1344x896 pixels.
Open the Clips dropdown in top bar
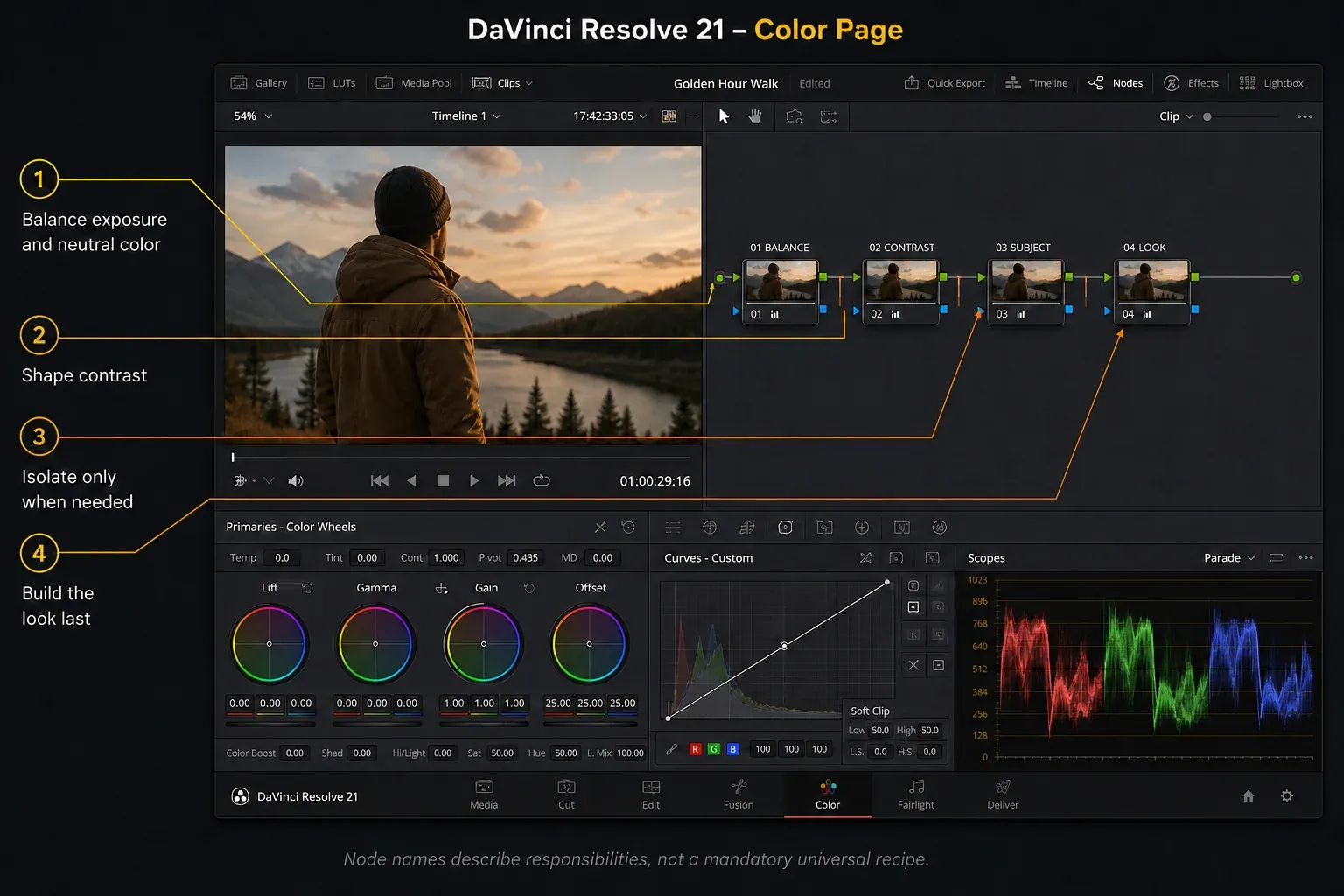(x=502, y=83)
